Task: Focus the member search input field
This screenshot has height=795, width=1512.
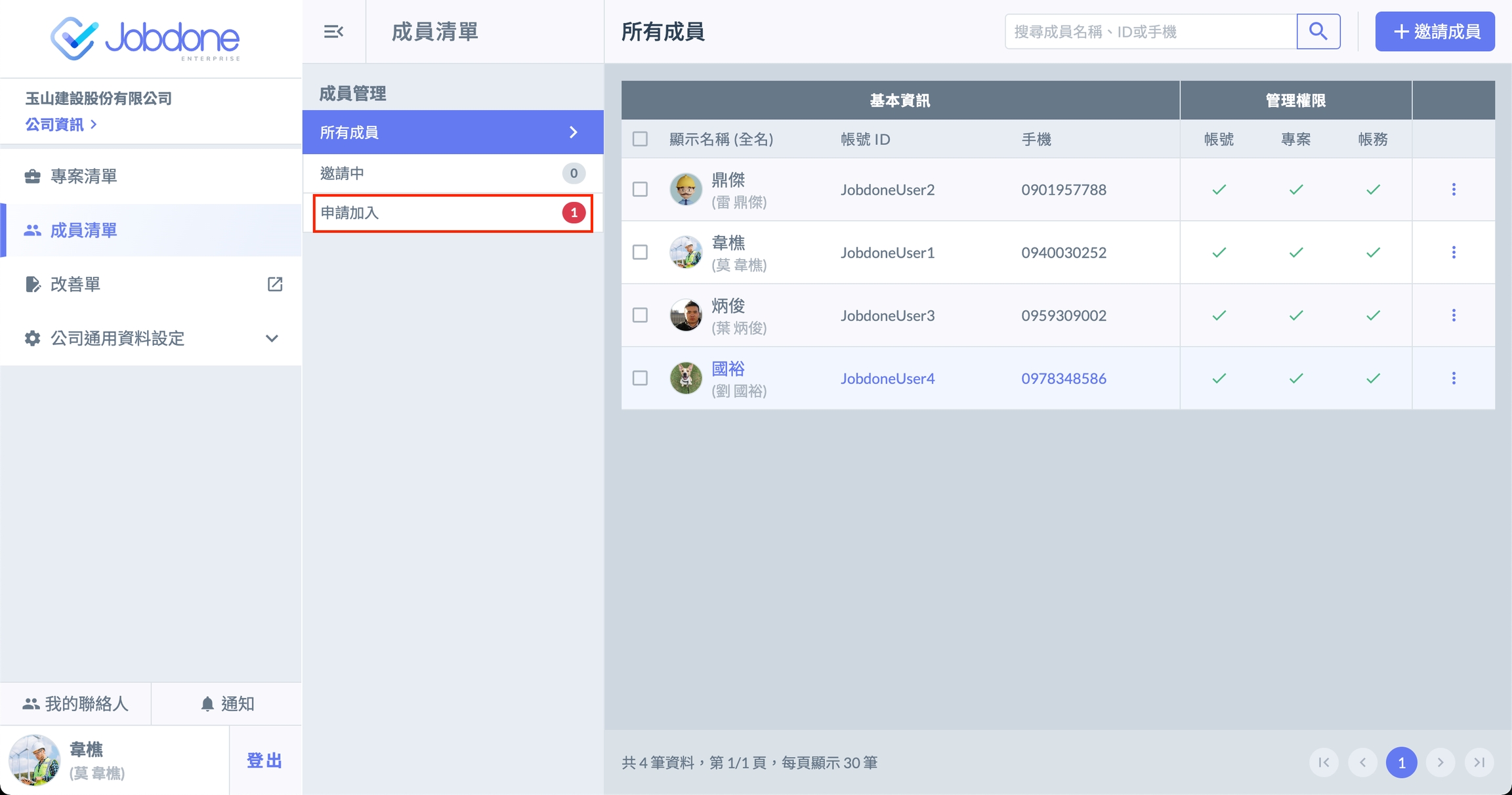Action: point(1150,31)
